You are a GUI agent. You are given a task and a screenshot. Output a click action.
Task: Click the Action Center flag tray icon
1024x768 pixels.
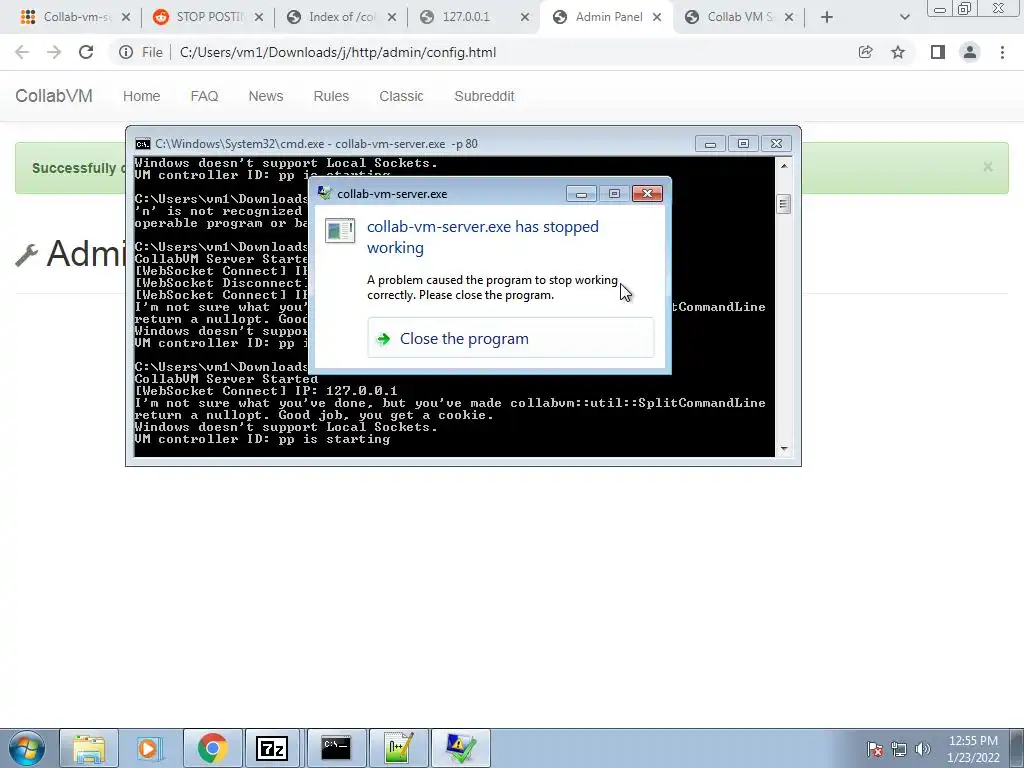point(874,749)
